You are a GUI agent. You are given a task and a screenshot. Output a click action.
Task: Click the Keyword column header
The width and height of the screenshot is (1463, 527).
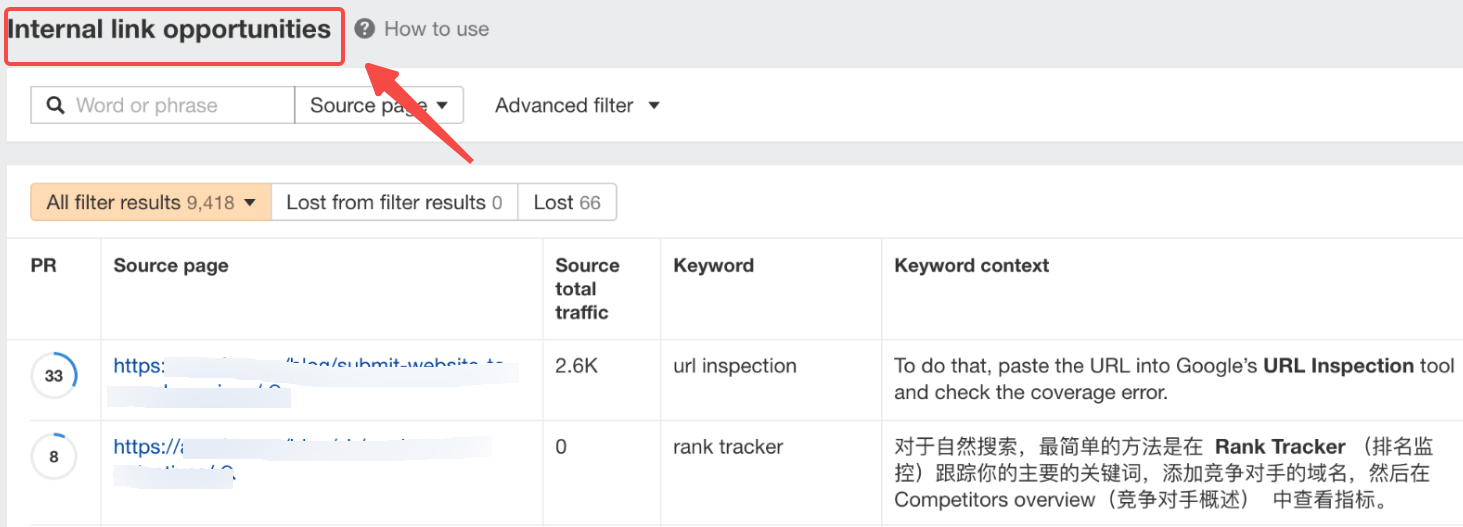[x=713, y=265]
